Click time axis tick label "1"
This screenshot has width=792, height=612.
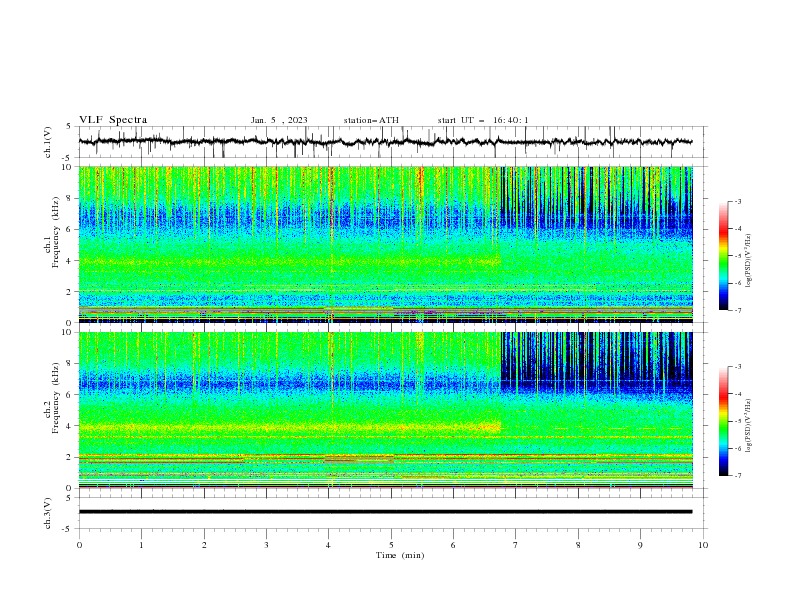pos(141,545)
